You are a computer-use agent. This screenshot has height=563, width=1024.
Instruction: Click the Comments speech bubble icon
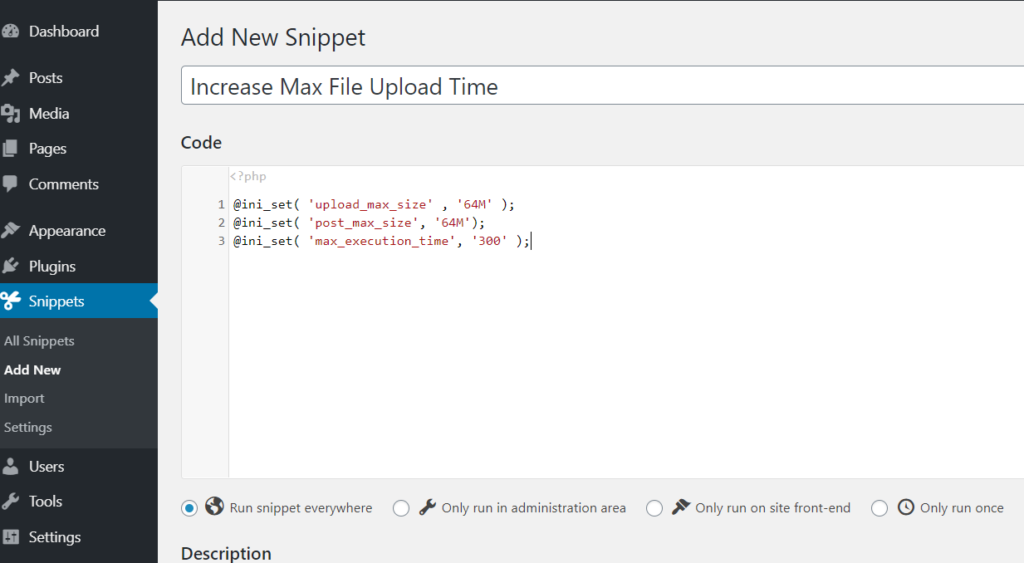coord(10,184)
